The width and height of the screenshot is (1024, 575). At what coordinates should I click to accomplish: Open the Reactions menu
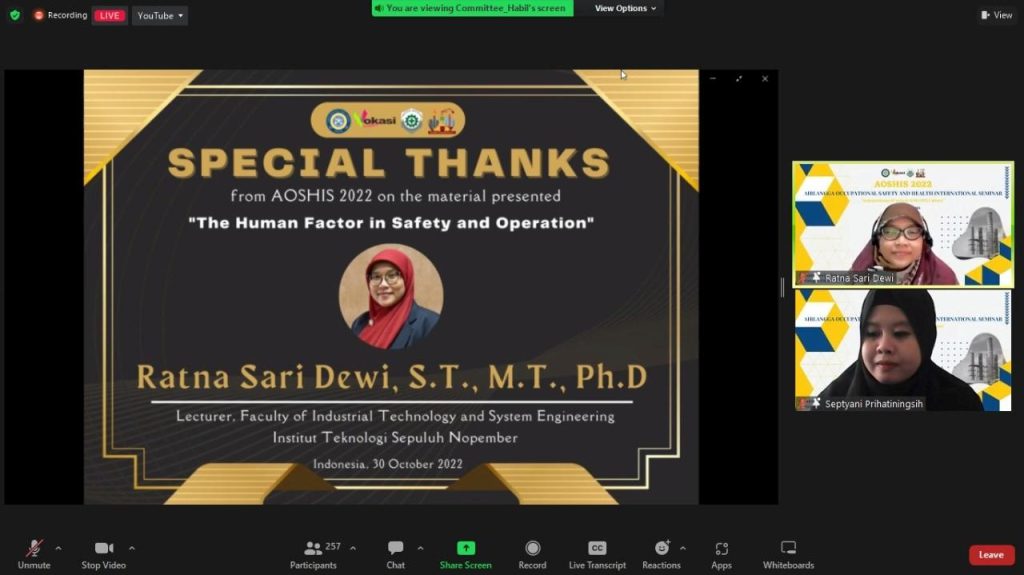[x=661, y=554]
